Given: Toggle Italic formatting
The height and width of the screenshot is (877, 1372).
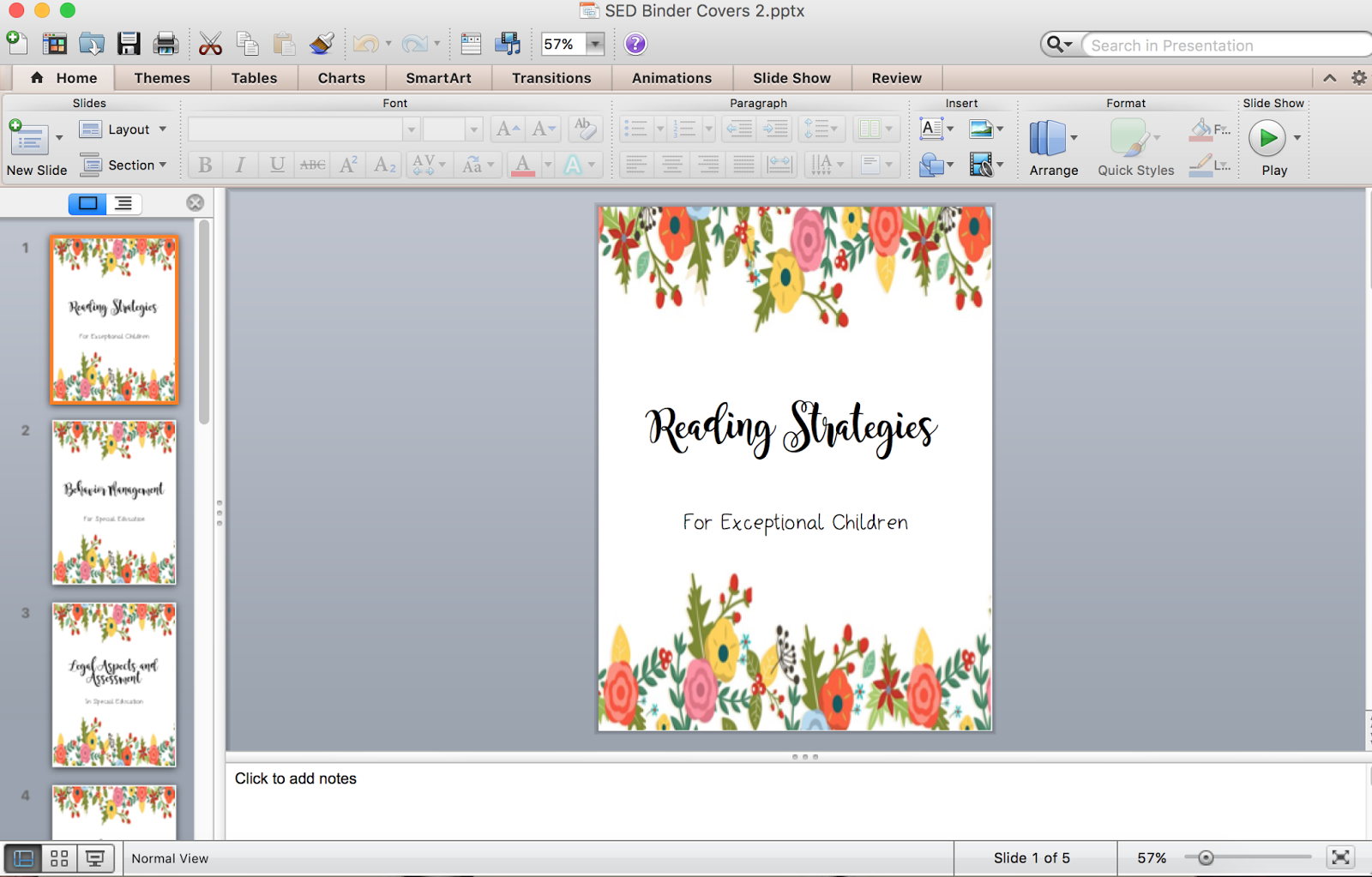Looking at the screenshot, I should point(241,165).
